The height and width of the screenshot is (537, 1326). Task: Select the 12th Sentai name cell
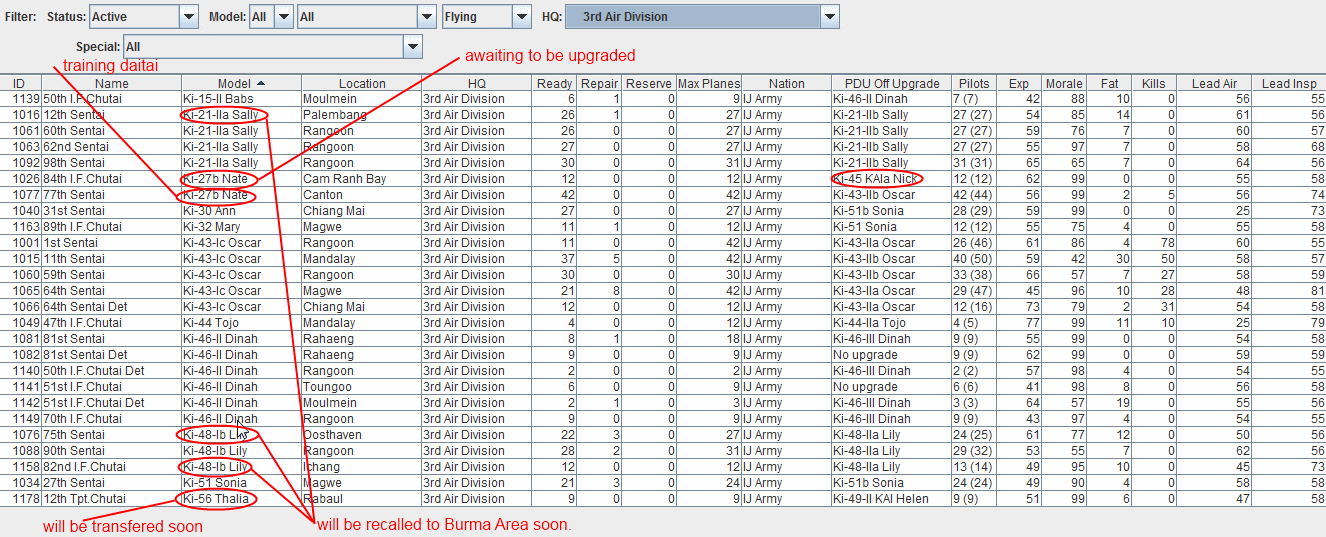pyautogui.click(x=111, y=115)
